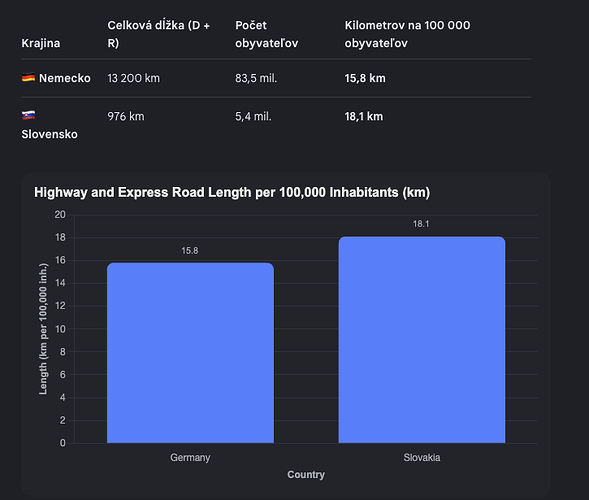Click the chart title text
This screenshot has width=589, height=500.
pyautogui.click(x=232, y=192)
